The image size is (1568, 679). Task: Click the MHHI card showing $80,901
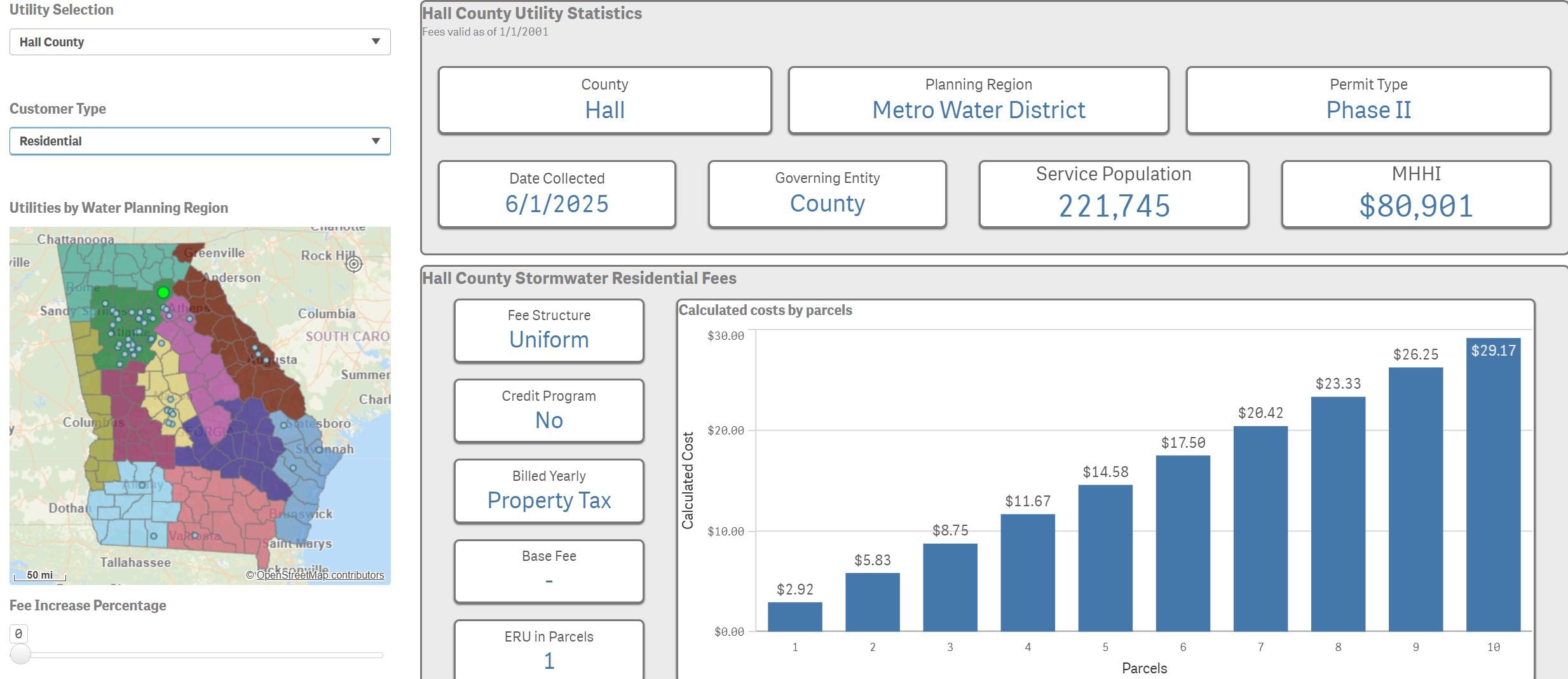(x=1415, y=194)
